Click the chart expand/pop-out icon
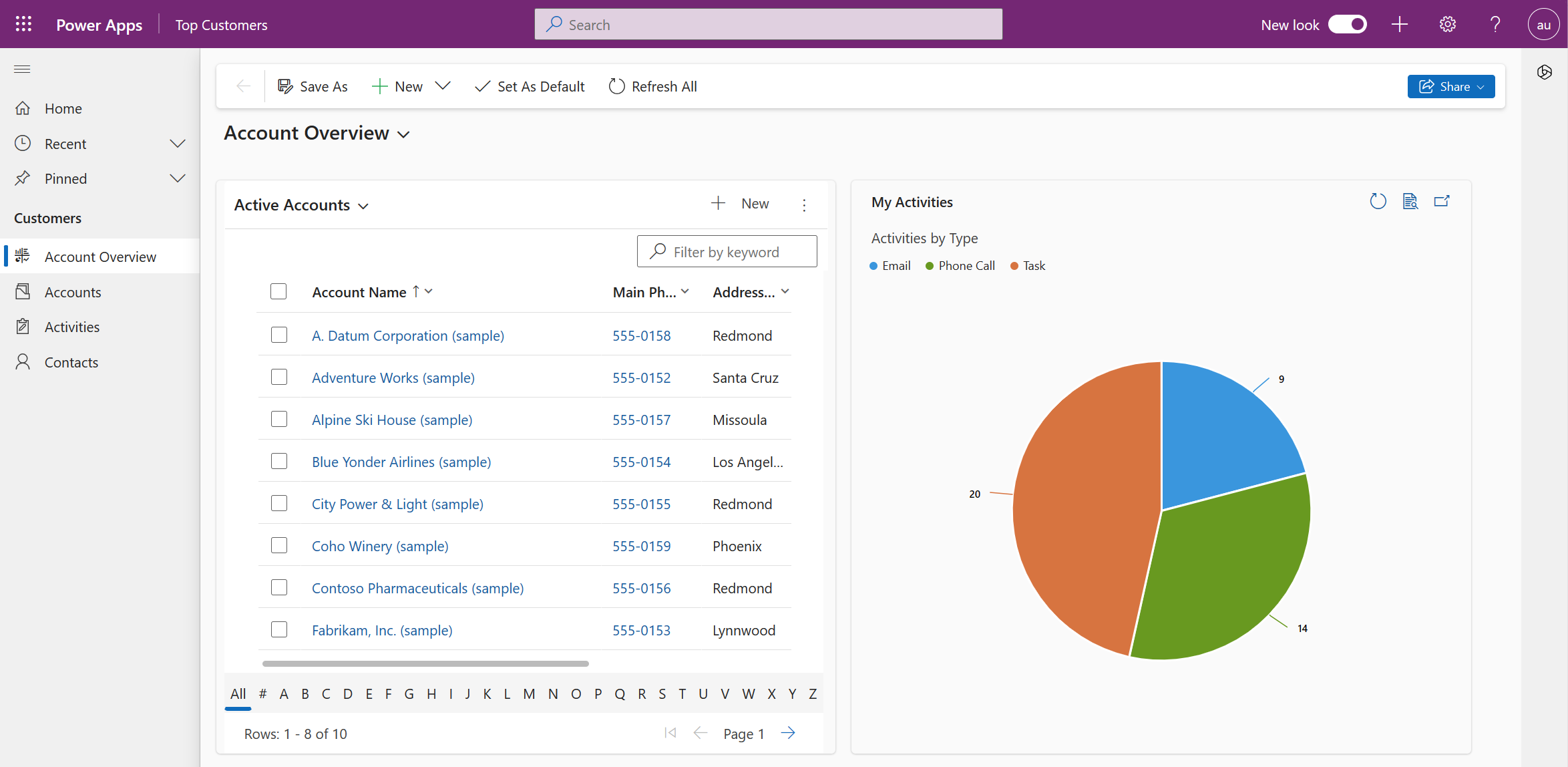 (x=1442, y=202)
